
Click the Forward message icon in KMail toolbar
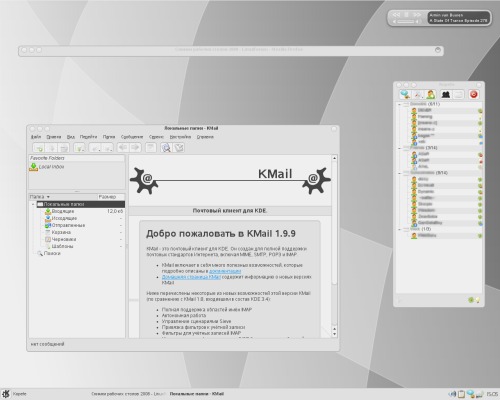tap(107, 147)
